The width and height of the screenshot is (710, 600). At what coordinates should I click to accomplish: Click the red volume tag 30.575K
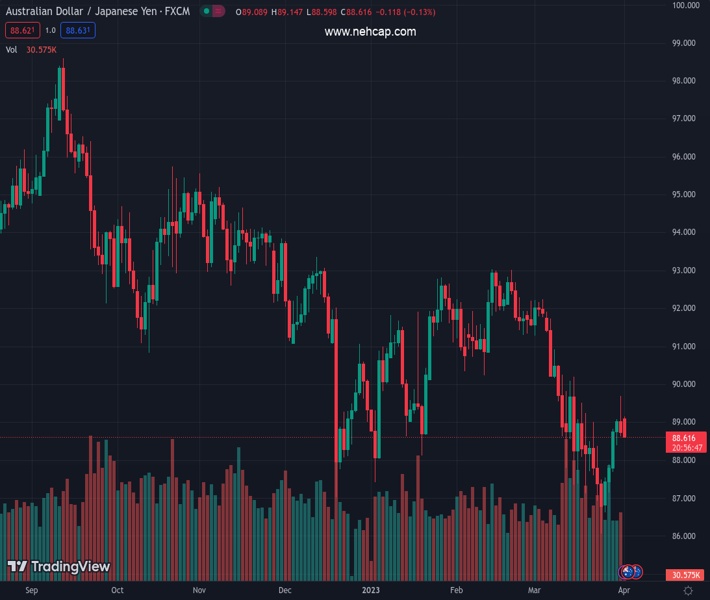click(685, 575)
